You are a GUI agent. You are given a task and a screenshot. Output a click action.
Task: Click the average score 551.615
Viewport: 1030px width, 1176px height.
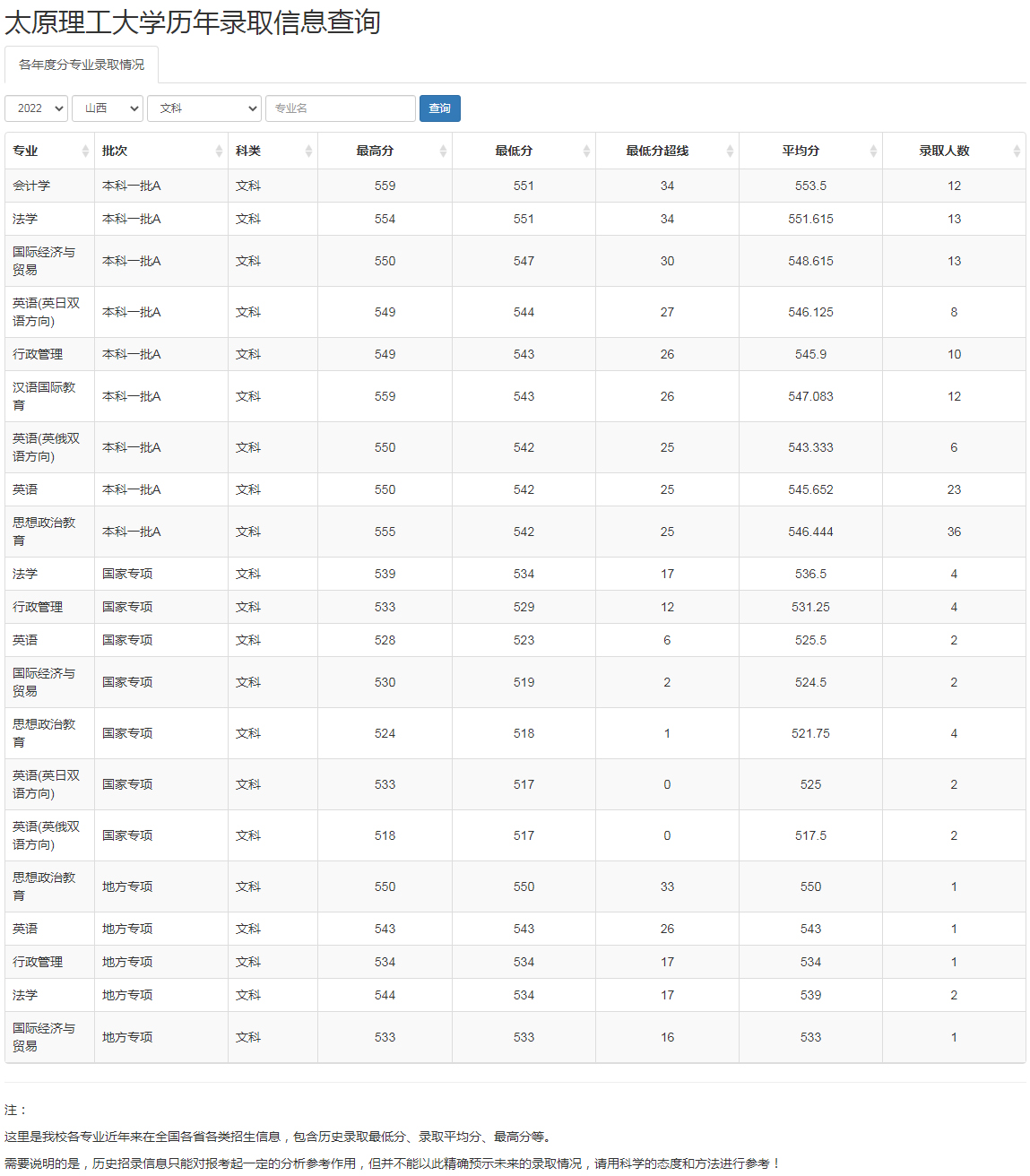[810, 219]
